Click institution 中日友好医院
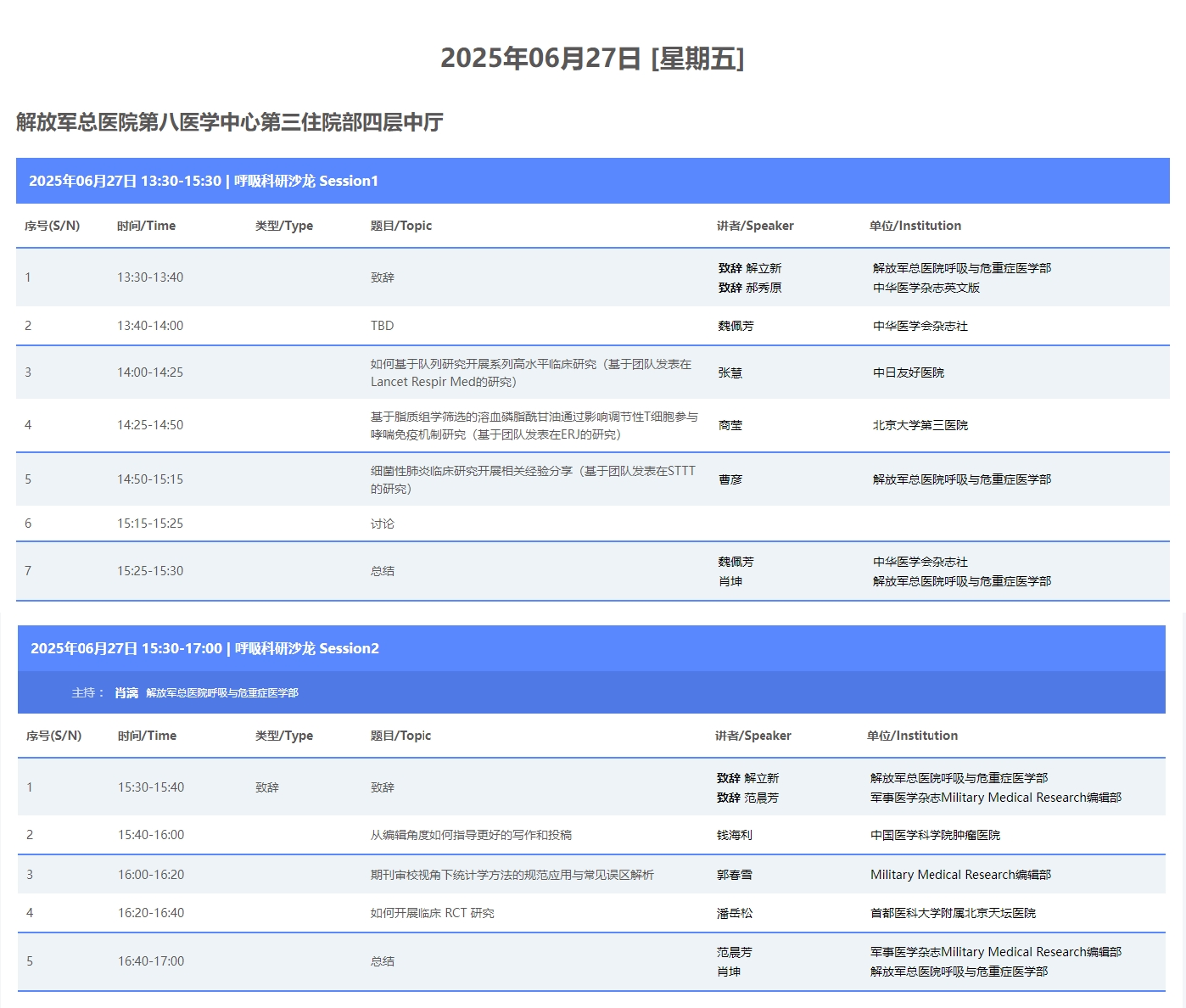The width and height of the screenshot is (1186, 1008). pos(909,372)
